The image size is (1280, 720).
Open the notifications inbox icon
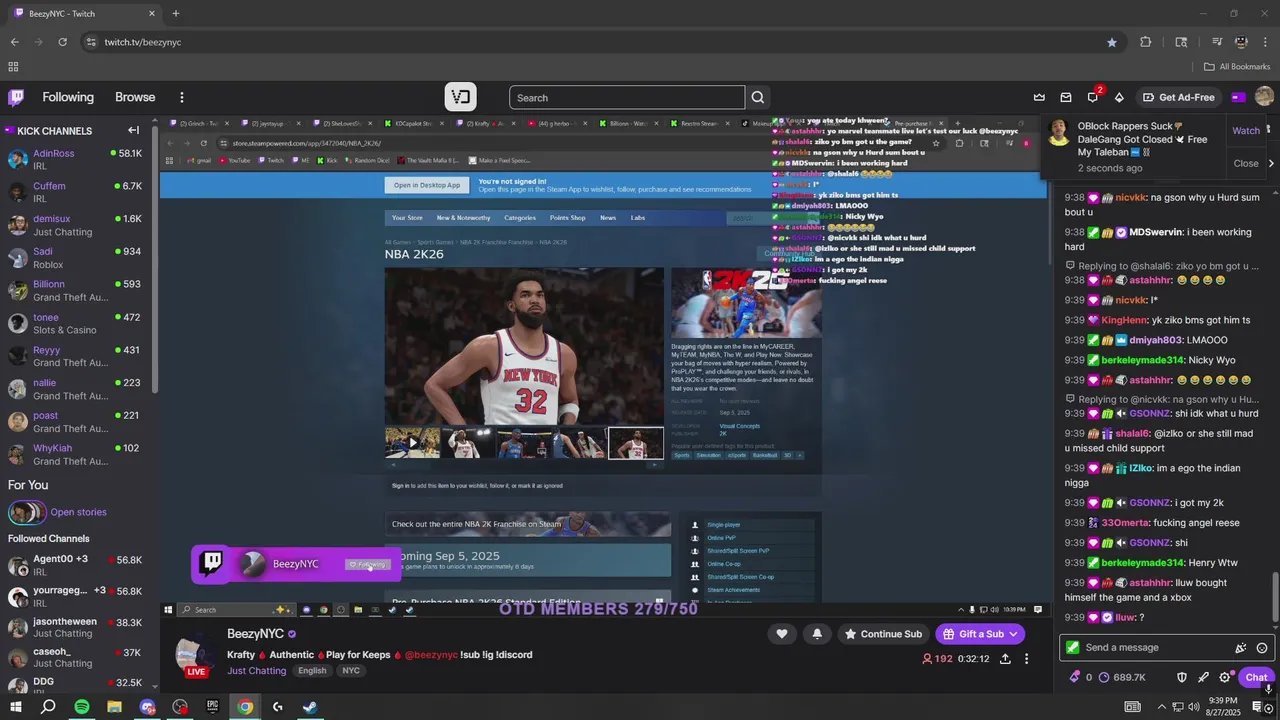(x=1066, y=97)
